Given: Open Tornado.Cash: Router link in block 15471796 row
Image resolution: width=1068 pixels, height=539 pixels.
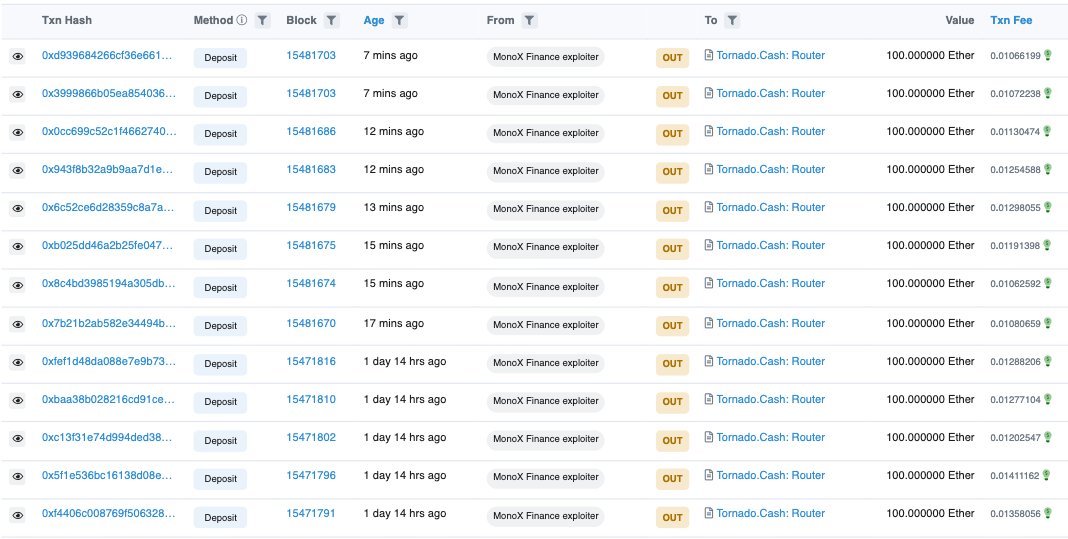Looking at the screenshot, I should (770, 475).
